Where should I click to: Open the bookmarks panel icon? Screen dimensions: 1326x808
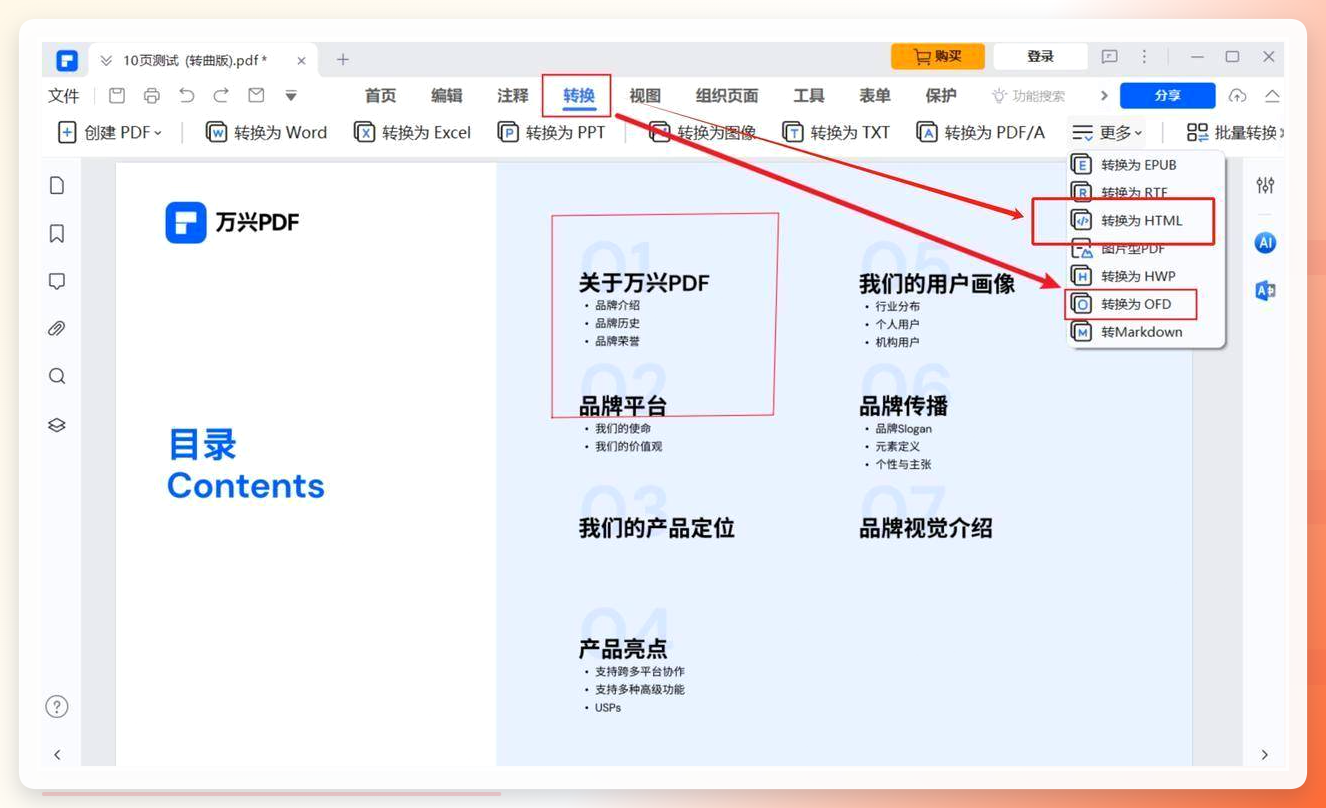(57, 234)
